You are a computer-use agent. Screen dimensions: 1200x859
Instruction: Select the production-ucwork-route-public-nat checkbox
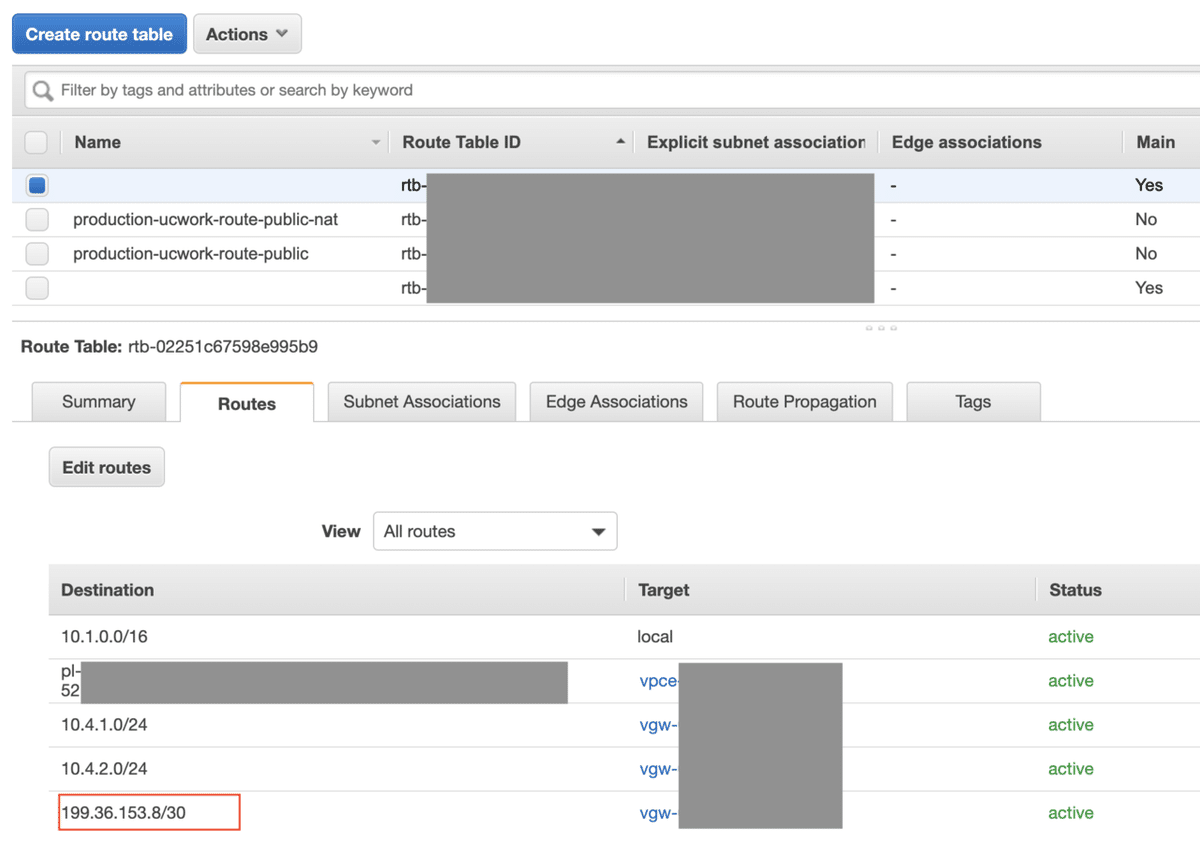[37, 220]
